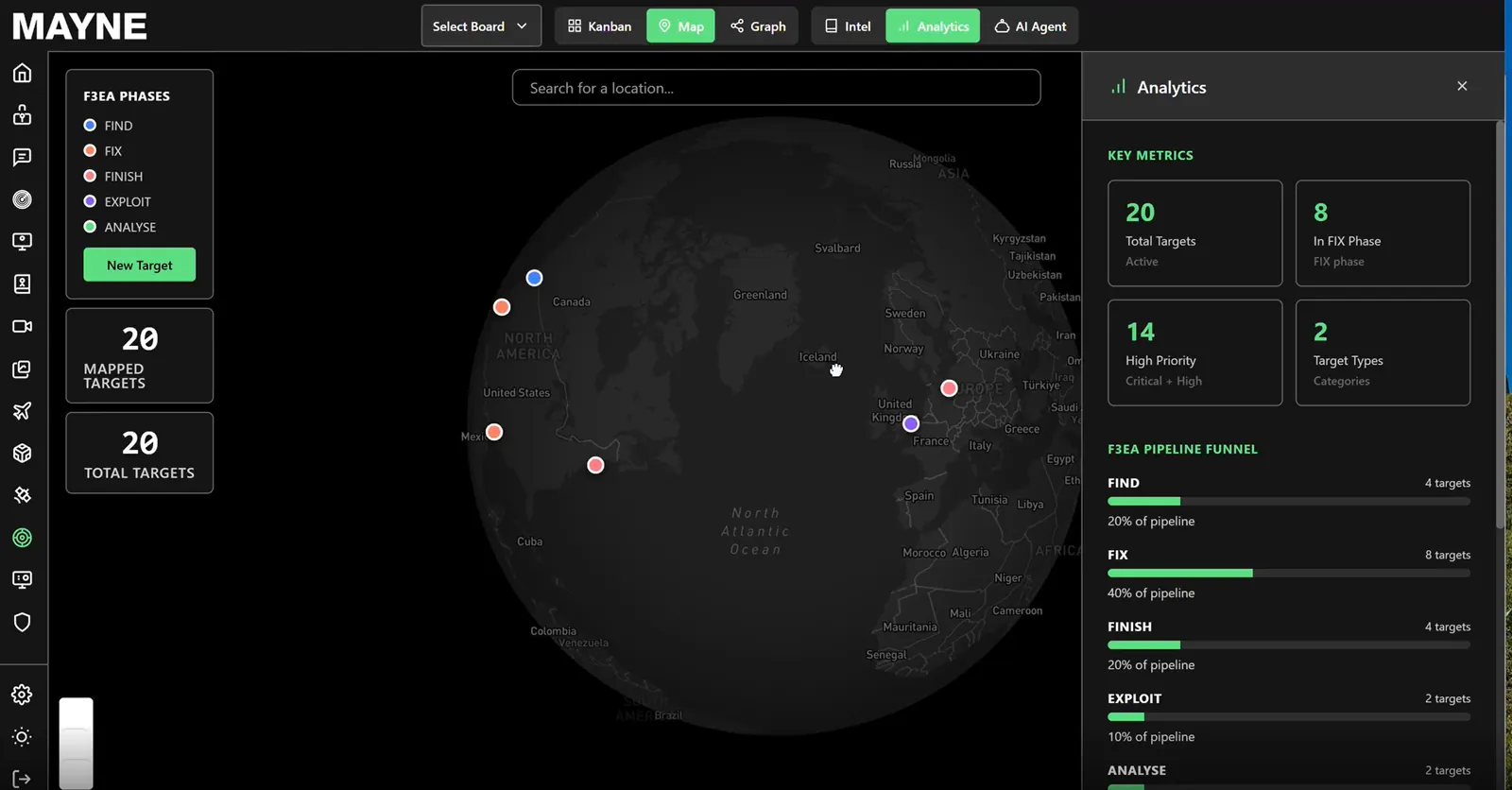Viewport: 1512px width, 790px height.
Task: Select the Map view tab
Action: pyautogui.click(x=680, y=26)
